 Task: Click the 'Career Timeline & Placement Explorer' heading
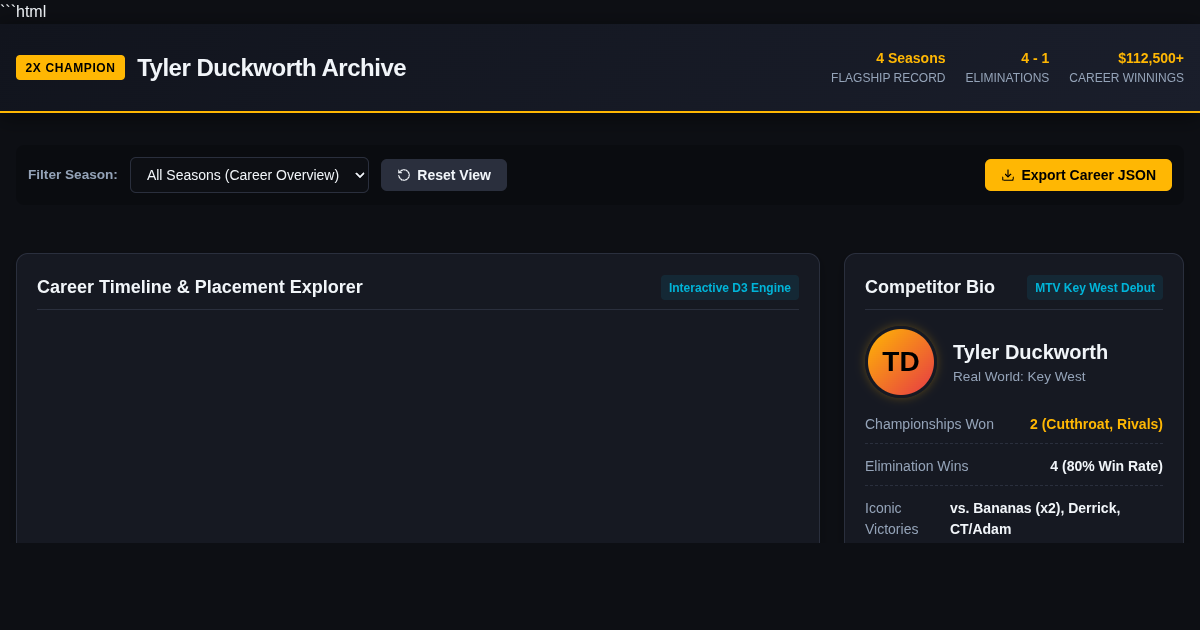point(200,287)
